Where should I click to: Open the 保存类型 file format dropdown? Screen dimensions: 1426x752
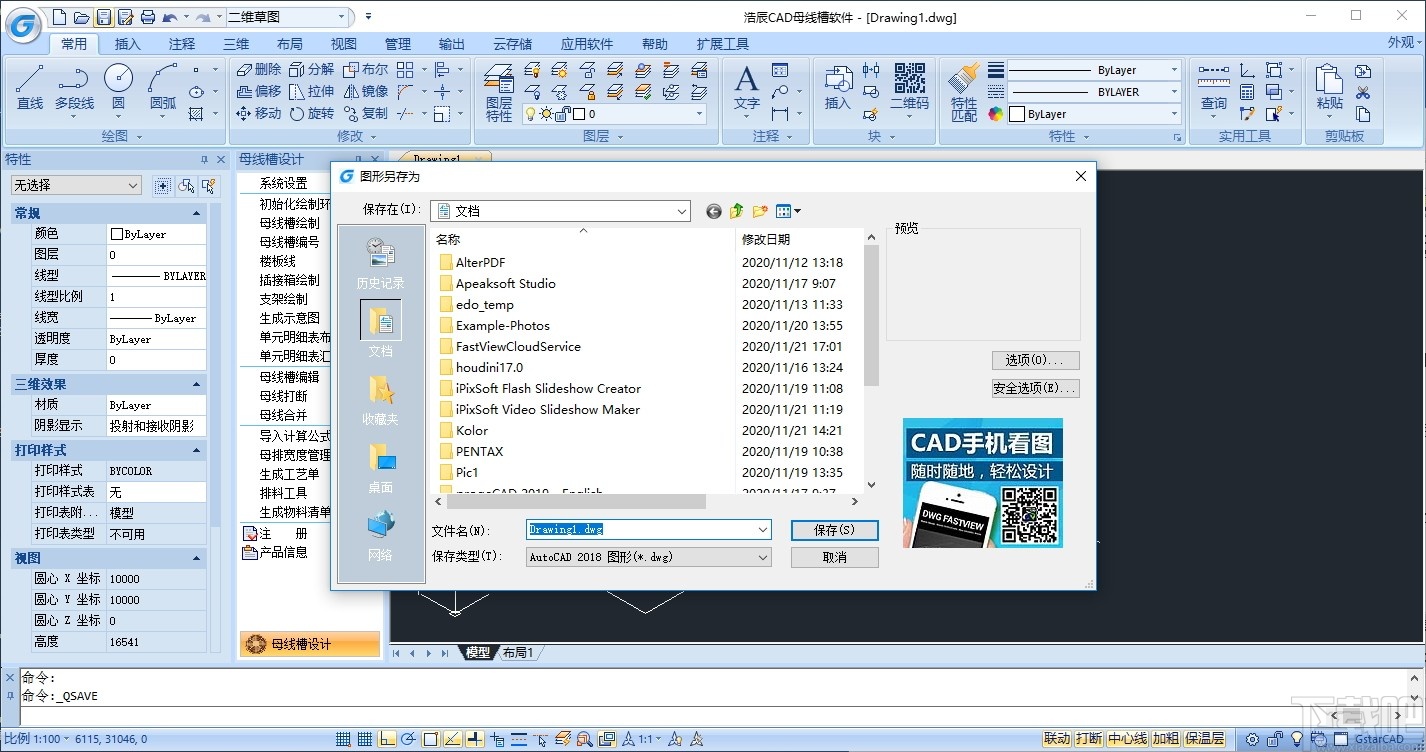763,555
